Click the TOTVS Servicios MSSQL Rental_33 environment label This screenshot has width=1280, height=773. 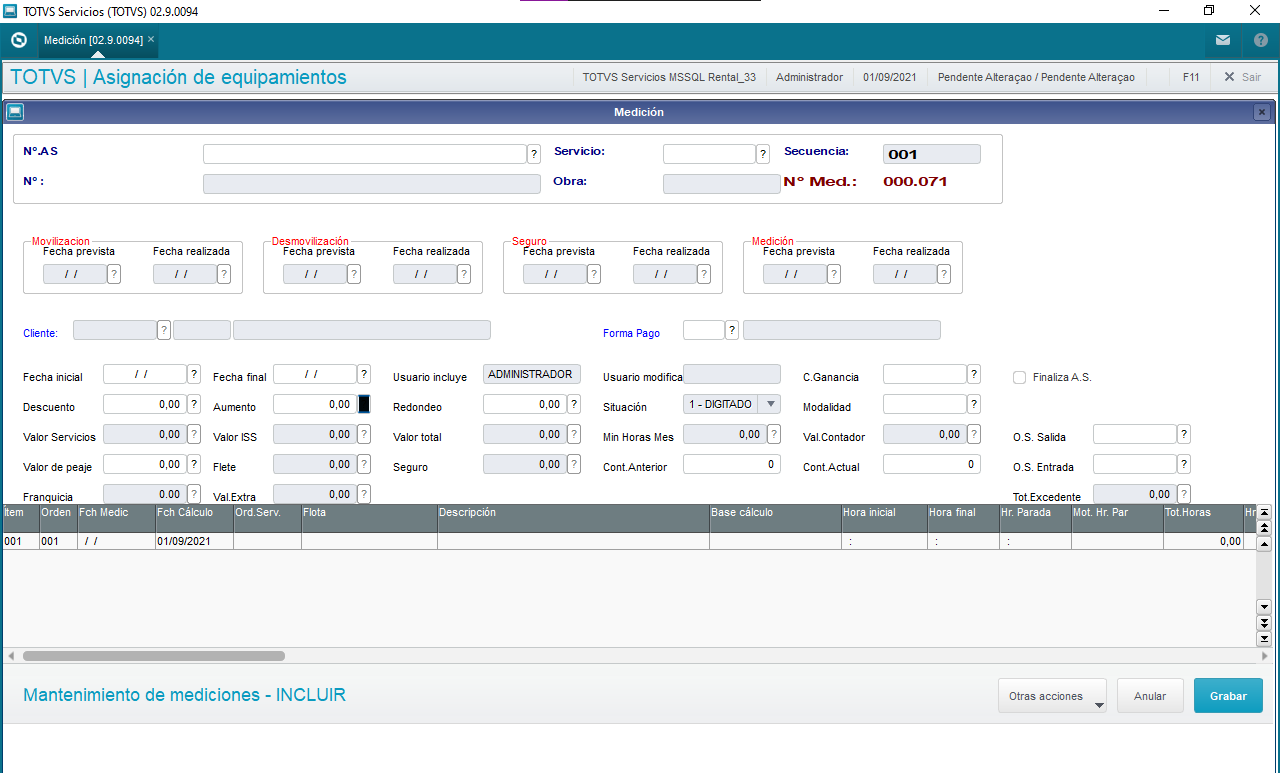pyautogui.click(x=669, y=77)
